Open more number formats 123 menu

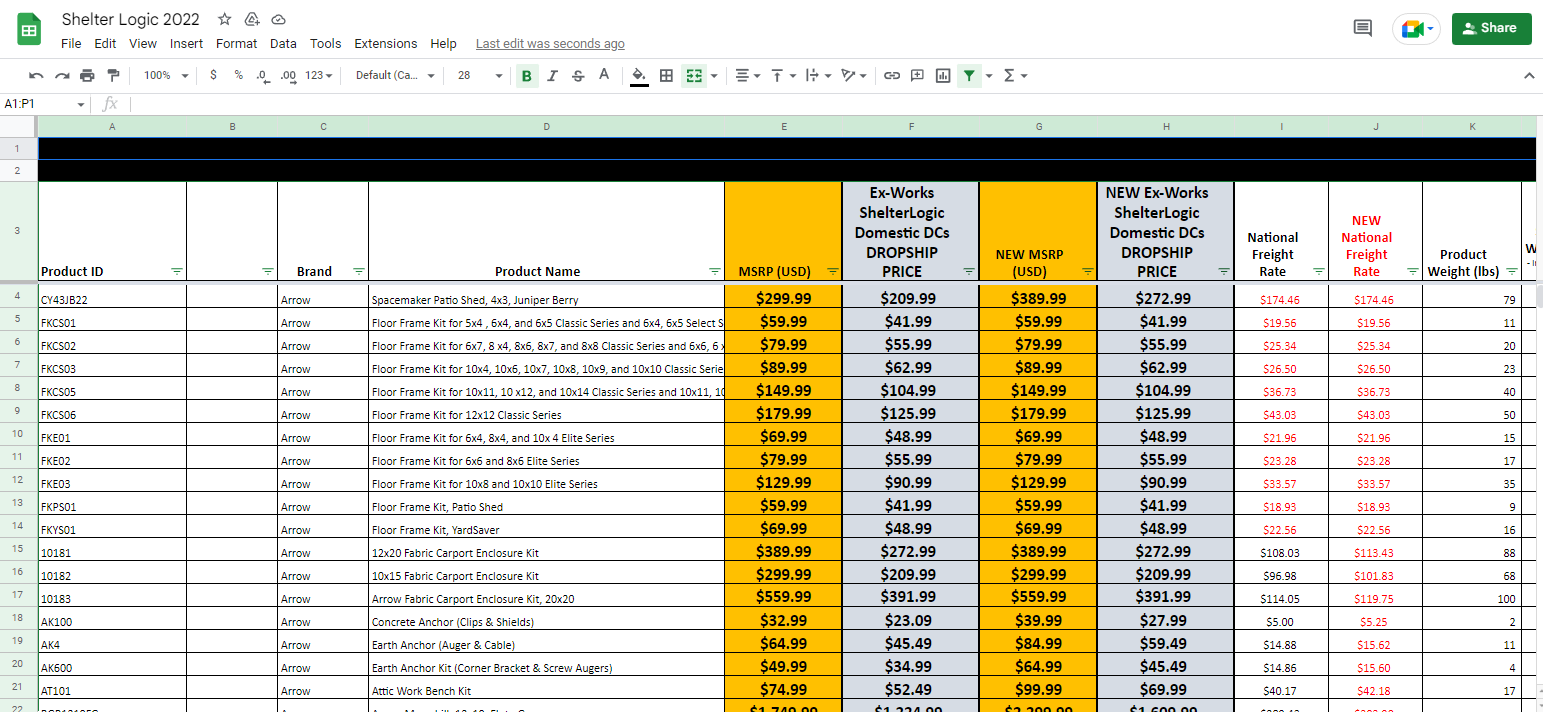tap(319, 75)
